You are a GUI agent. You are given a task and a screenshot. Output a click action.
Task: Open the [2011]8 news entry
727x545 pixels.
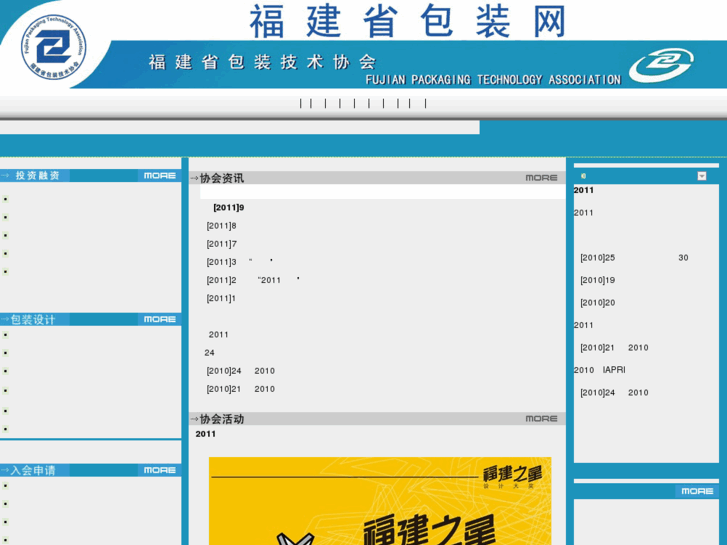click(x=221, y=226)
